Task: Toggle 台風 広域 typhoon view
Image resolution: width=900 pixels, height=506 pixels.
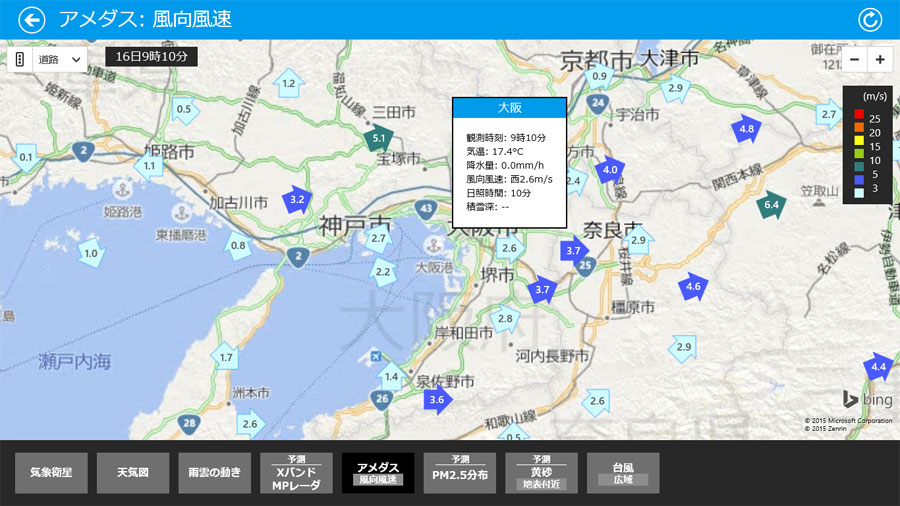Action: (x=623, y=473)
